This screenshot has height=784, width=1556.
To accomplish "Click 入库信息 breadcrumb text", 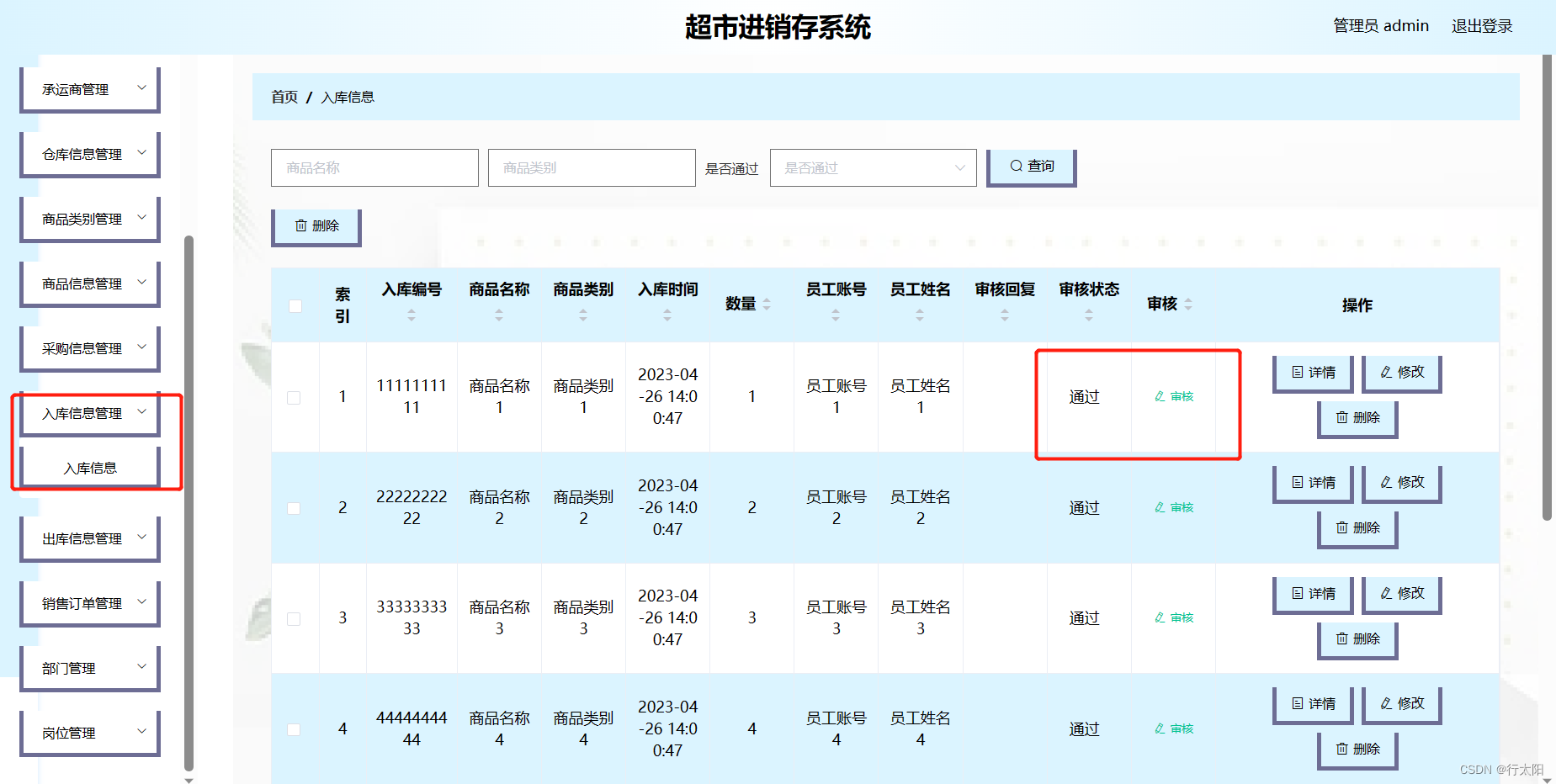I will click(x=348, y=98).
